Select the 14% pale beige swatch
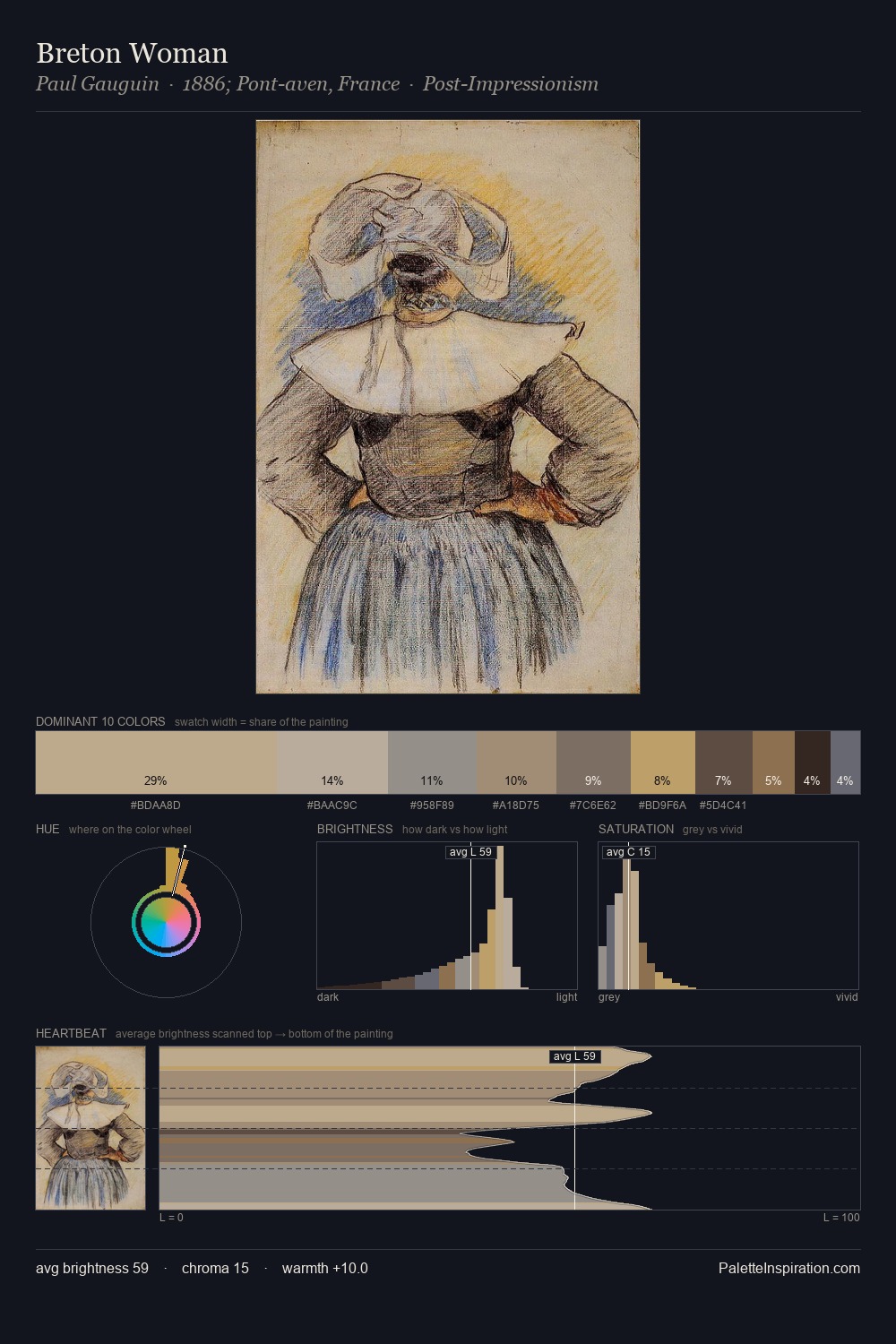 (x=332, y=762)
